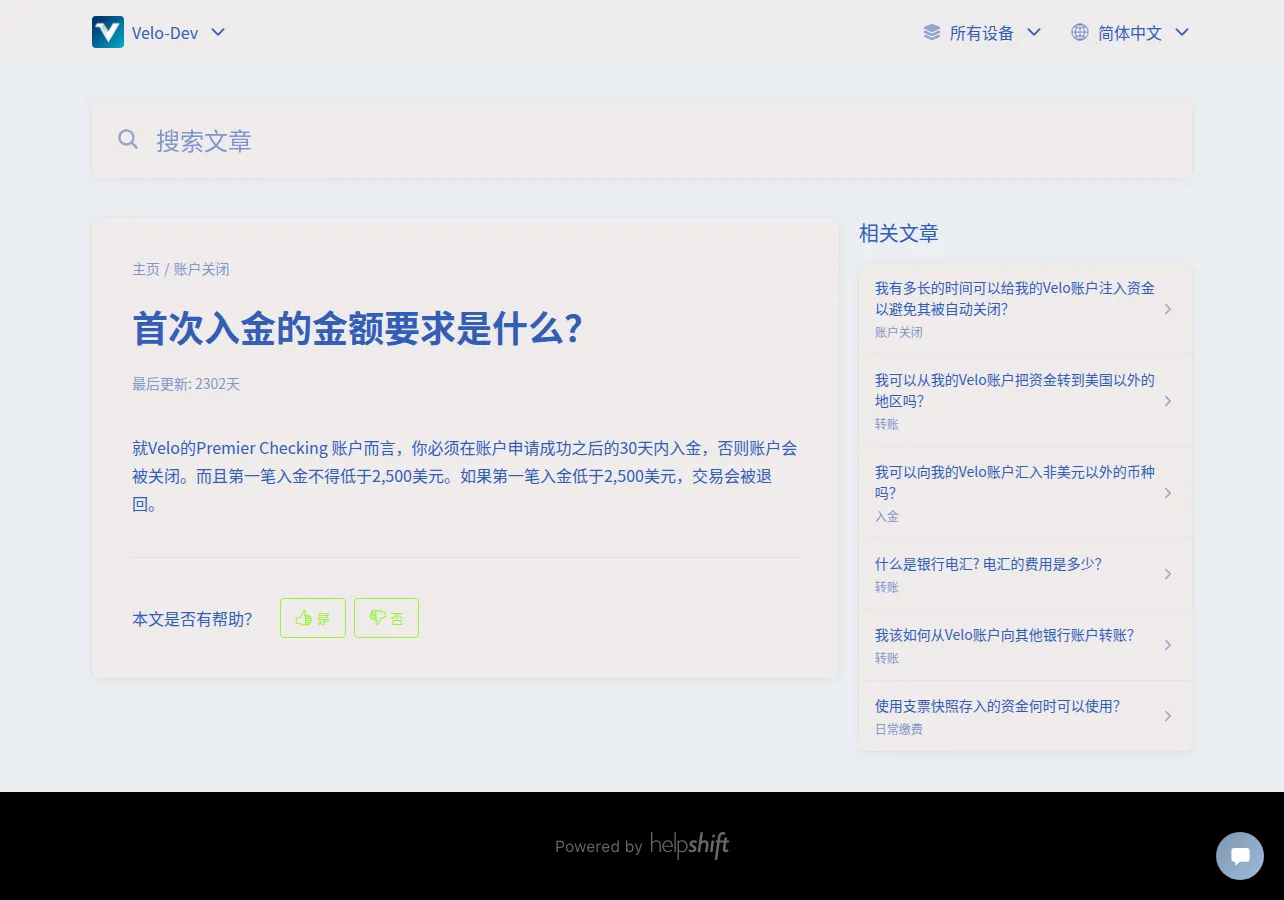1284x900 pixels.
Task: Focus the 搜索文章 search field
Action: tap(642, 140)
